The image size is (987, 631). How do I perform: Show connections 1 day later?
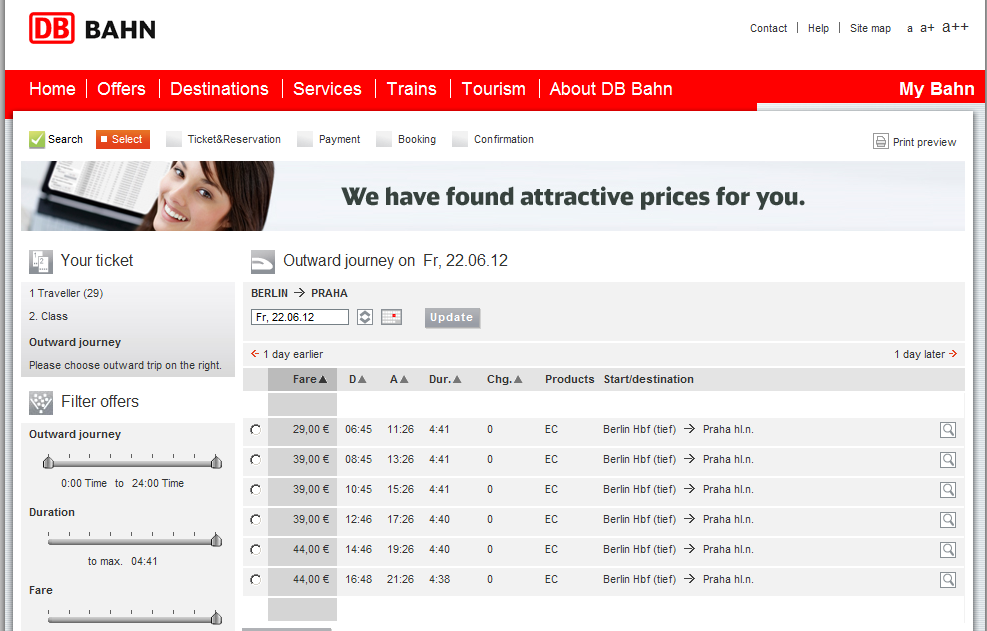[x=926, y=354]
